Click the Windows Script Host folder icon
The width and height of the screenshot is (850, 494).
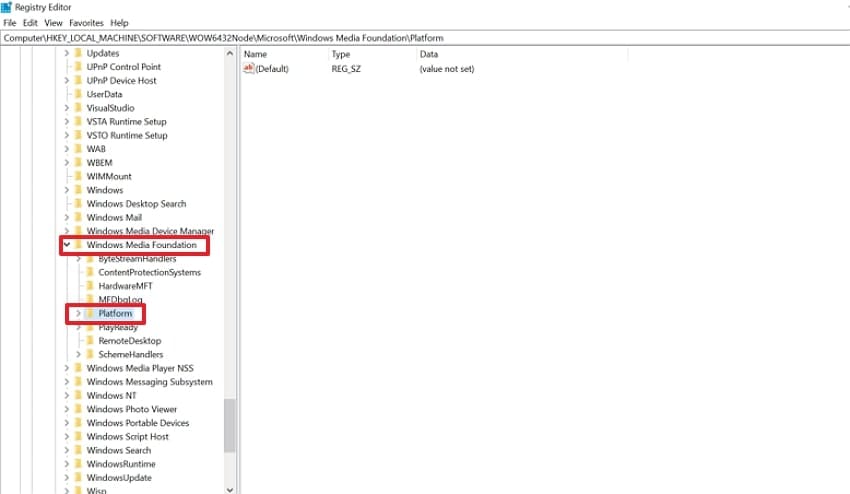coord(78,436)
